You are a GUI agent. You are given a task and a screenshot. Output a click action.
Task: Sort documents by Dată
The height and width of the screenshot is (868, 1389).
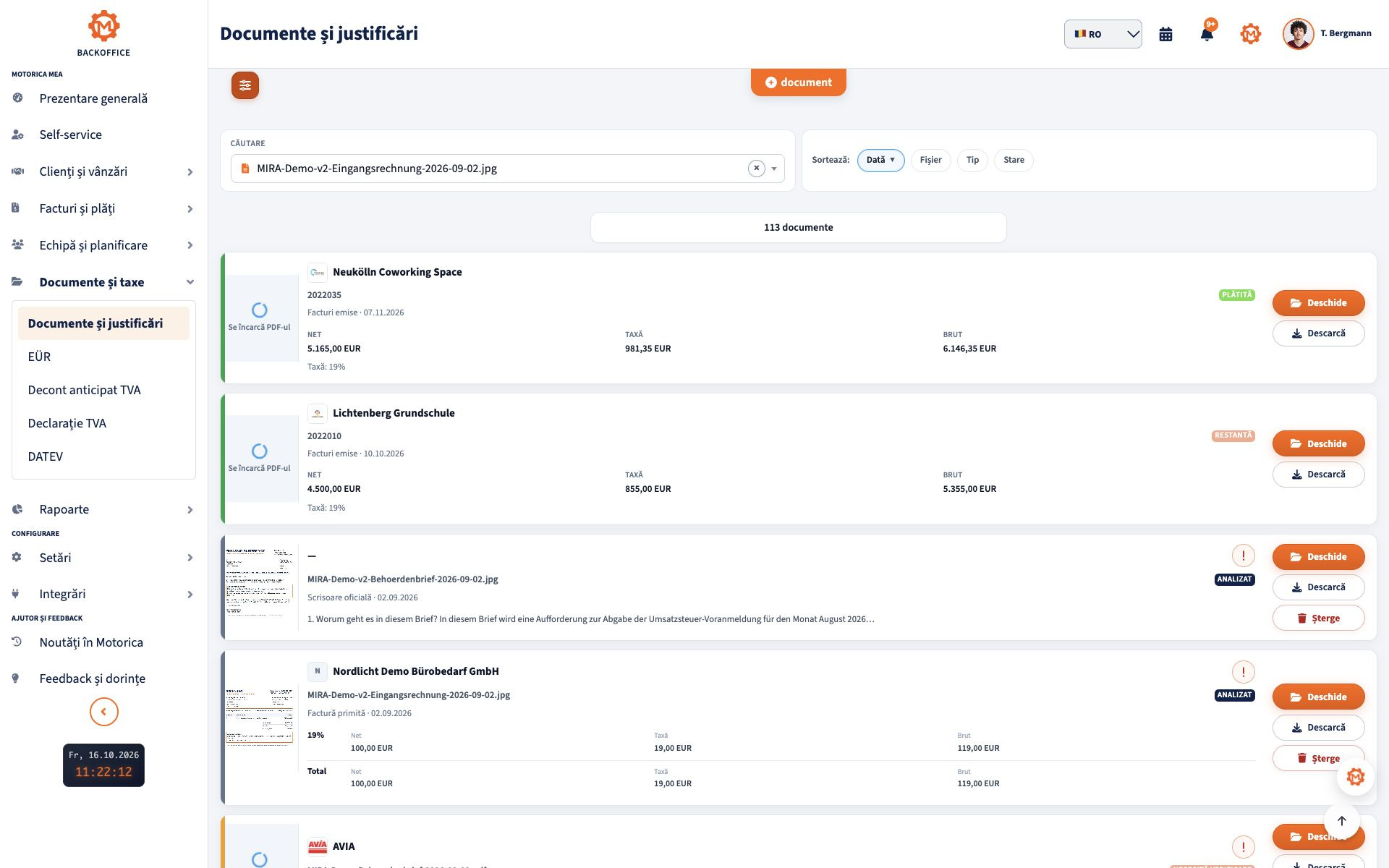[x=880, y=160]
